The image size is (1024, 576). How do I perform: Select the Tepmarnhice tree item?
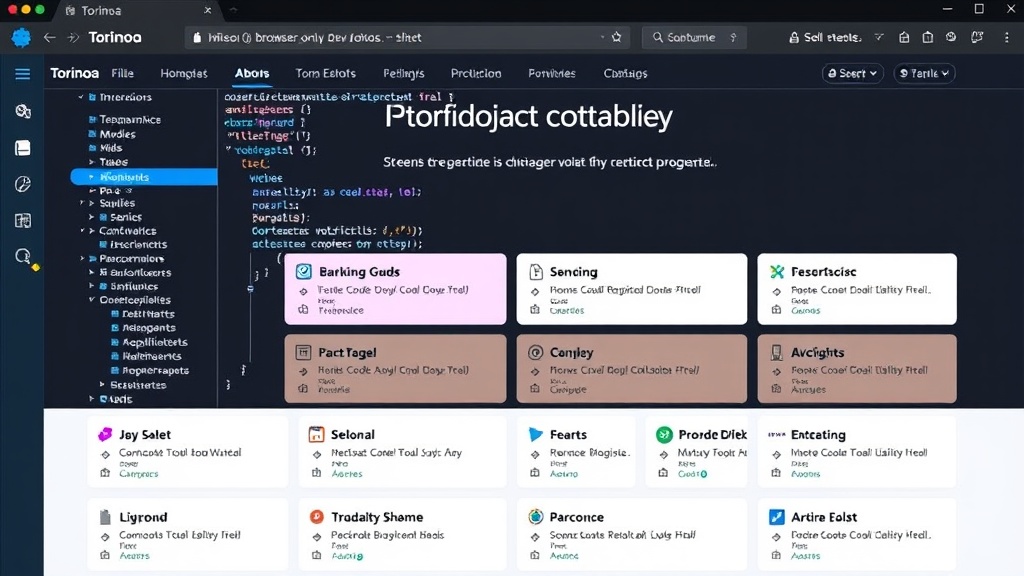click(x=130, y=120)
